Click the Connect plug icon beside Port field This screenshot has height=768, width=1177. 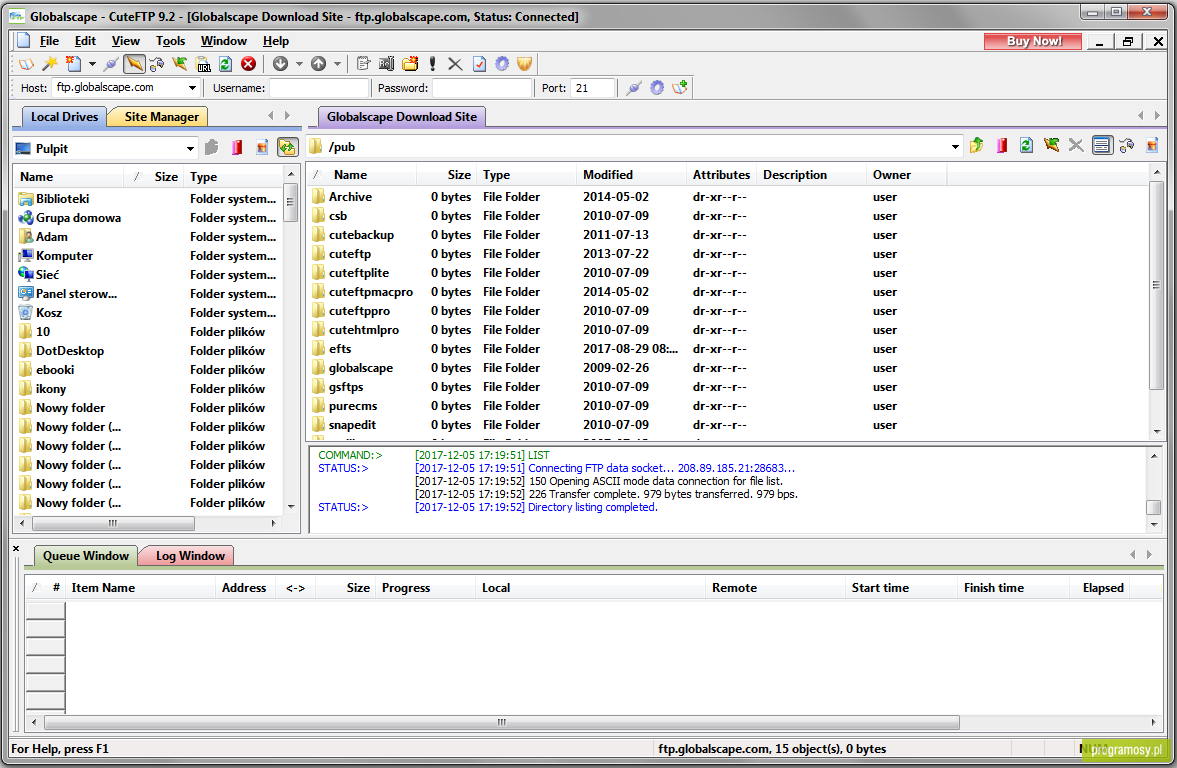pyautogui.click(x=634, y=88)
